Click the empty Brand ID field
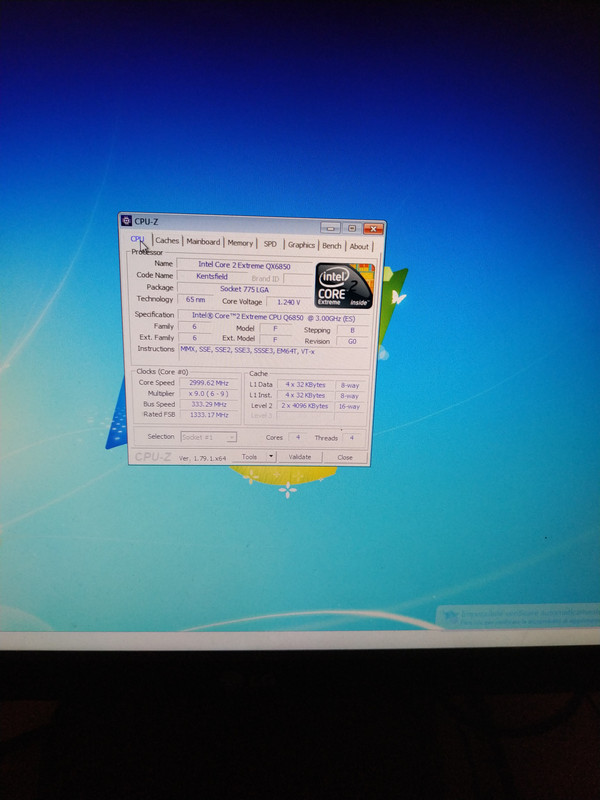Viewport: 600px width, 800px height. pyautogui.click(x=298, y=279)
